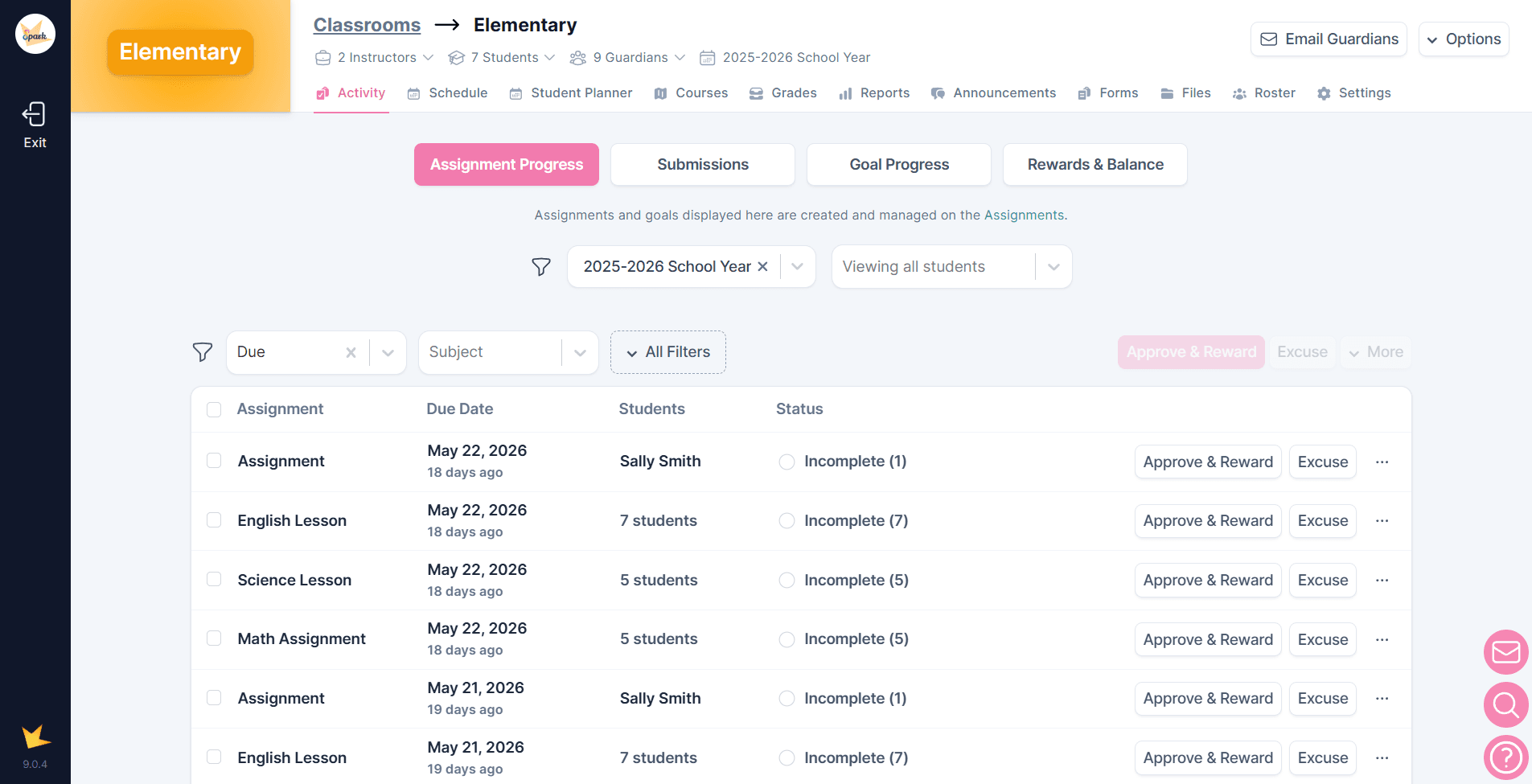Click the instructors briefcase icon

pos(322,58)
